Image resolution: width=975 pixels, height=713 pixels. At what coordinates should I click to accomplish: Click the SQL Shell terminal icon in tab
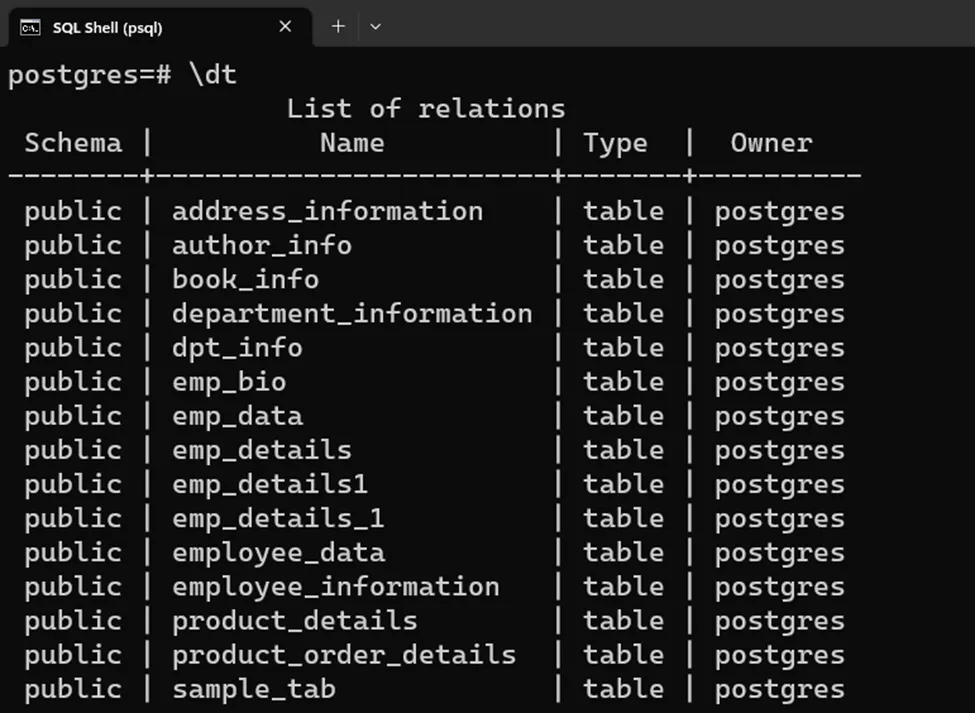tap(31, 27)
